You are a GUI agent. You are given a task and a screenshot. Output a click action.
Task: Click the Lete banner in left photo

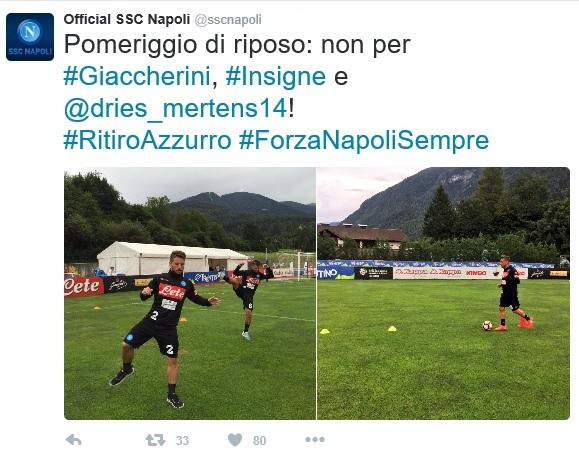(x=84, y=286)
